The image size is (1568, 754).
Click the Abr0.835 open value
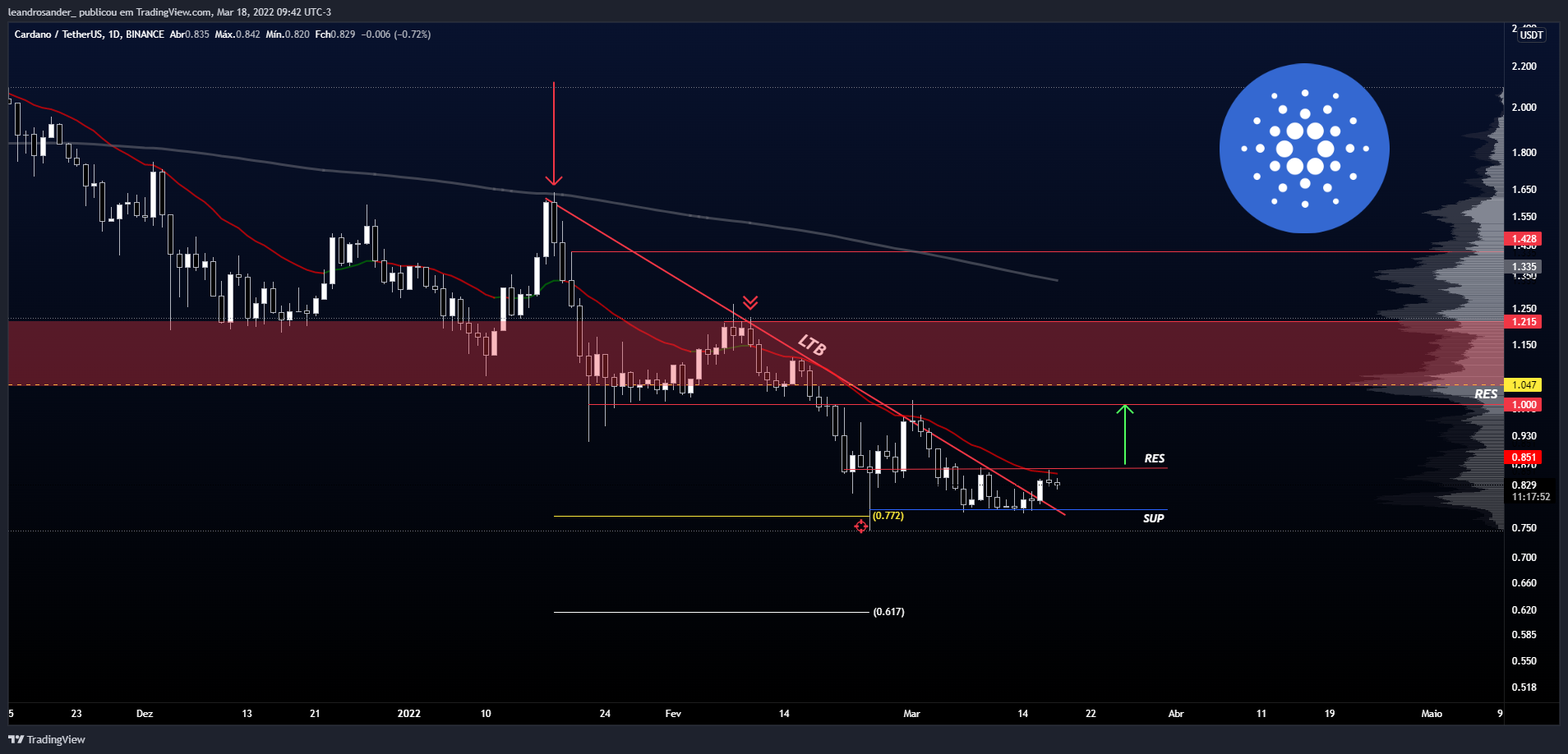coord(190,34)
